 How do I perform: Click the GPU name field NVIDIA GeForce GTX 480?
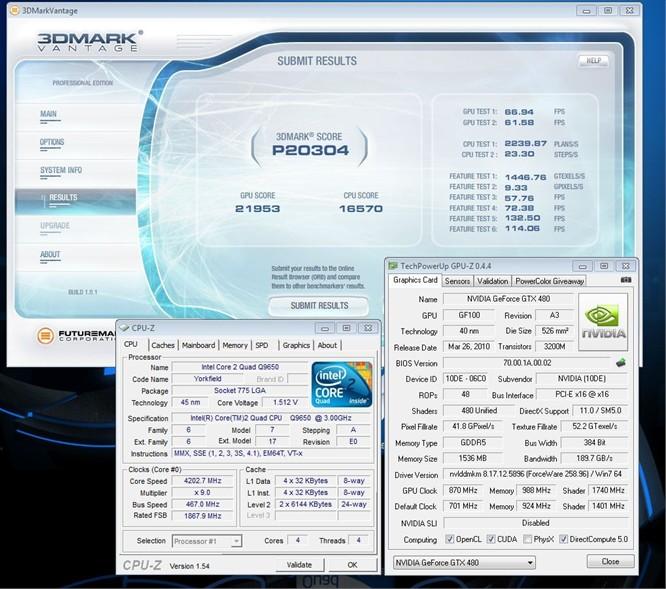(508, 299)
